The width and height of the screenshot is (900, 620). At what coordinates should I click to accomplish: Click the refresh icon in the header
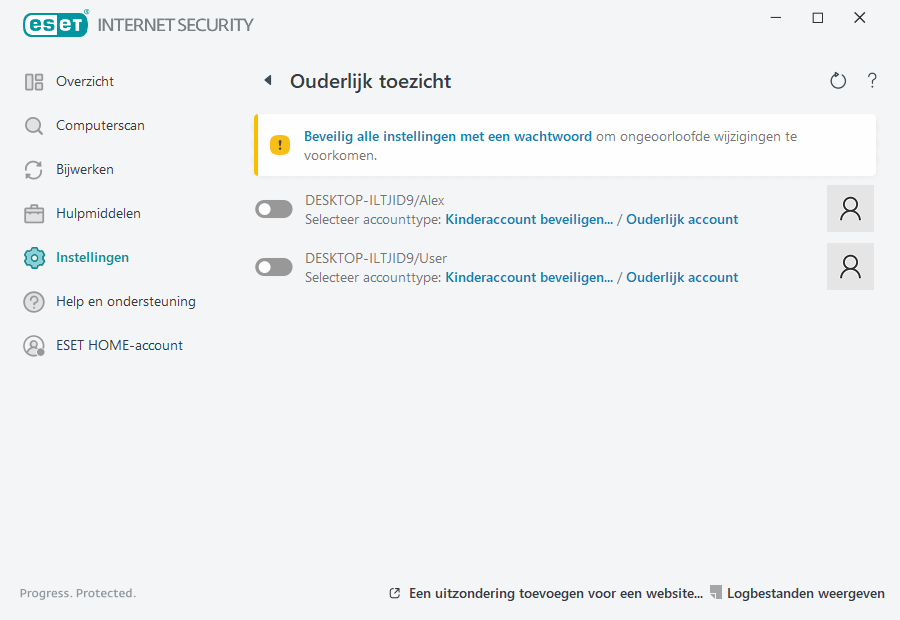[838, 81]
